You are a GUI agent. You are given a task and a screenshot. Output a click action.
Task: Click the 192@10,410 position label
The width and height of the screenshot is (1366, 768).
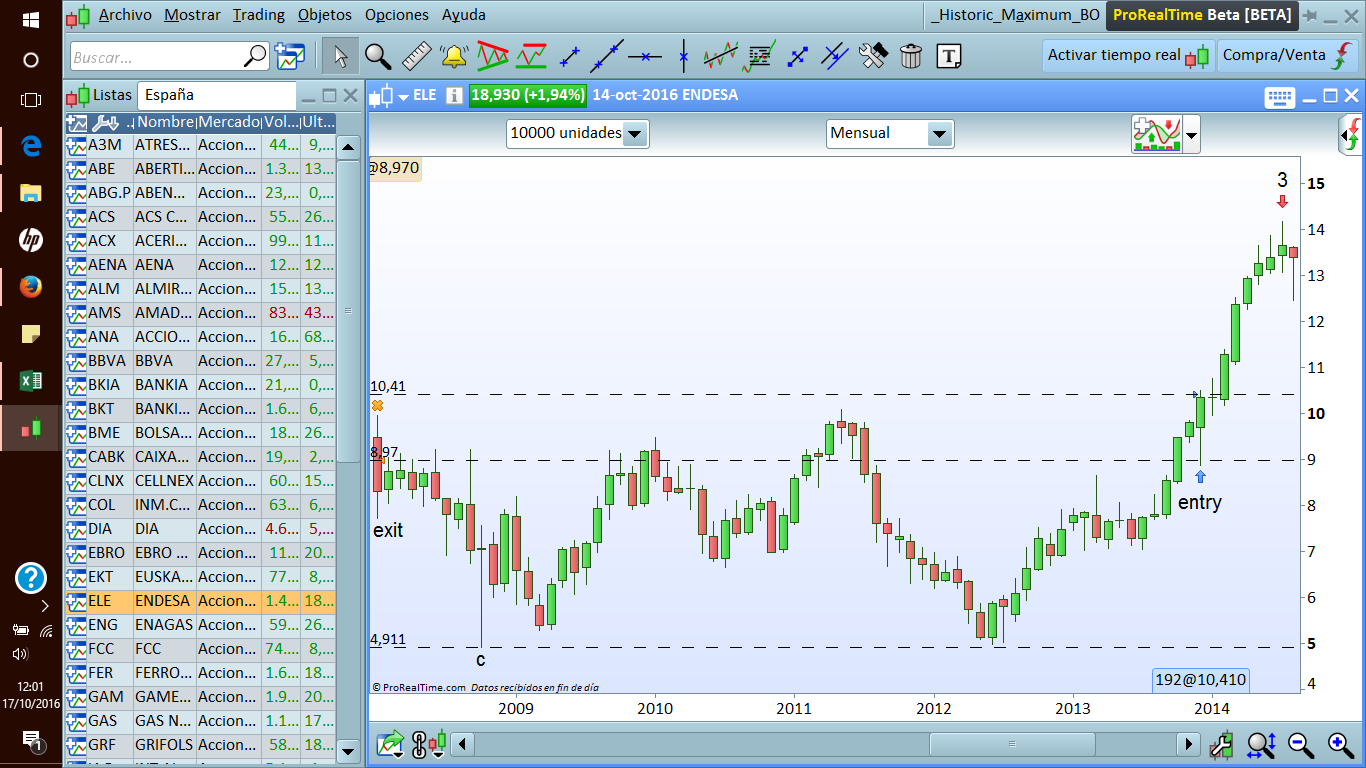point(1200,680)
